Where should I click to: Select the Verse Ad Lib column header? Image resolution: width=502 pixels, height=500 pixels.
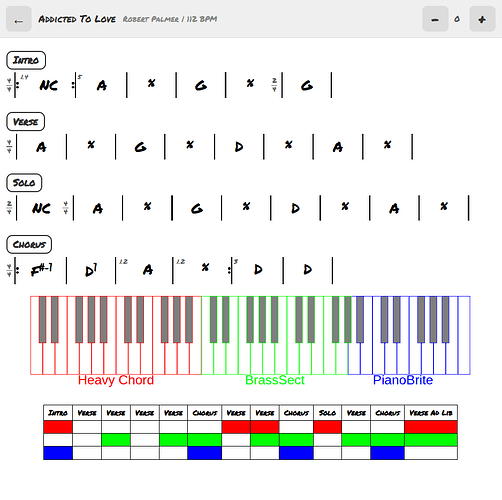coord(431,413)
